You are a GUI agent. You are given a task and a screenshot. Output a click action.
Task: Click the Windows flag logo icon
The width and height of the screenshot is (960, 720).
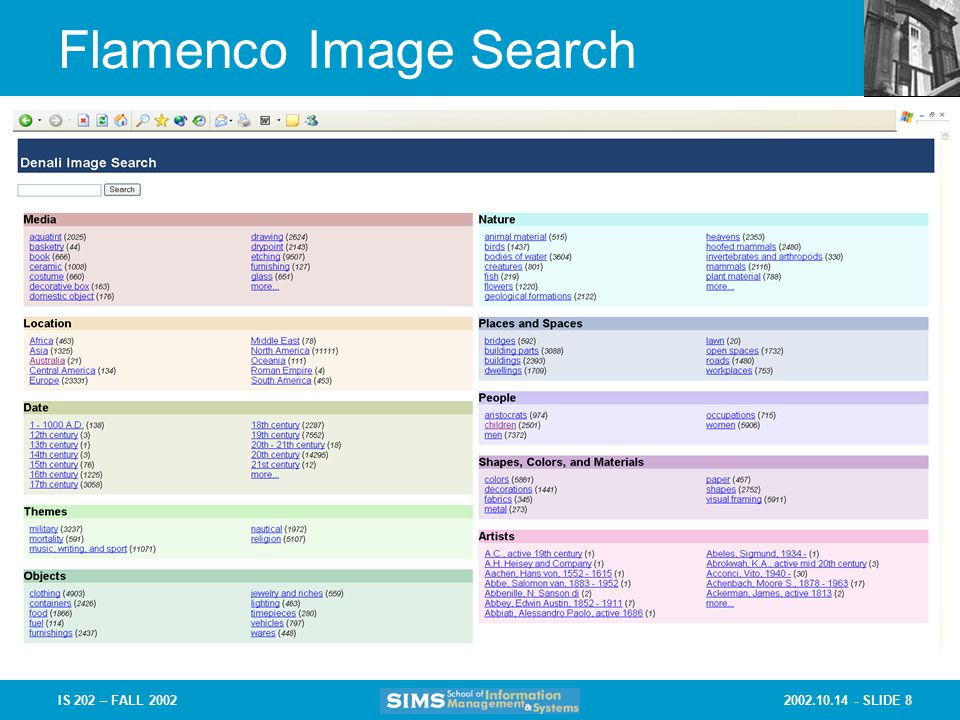[x=907, y=116]
